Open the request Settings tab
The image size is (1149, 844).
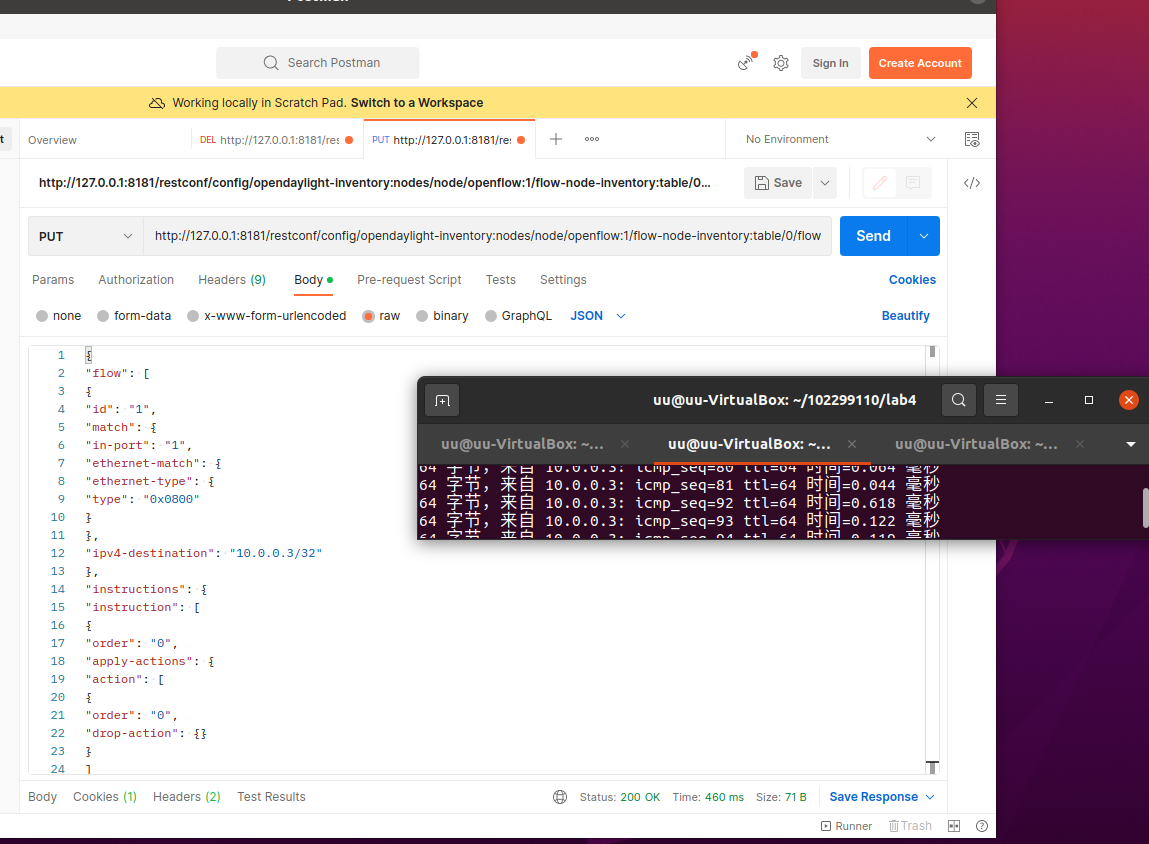pyautogui.click(x=563, y=280)
